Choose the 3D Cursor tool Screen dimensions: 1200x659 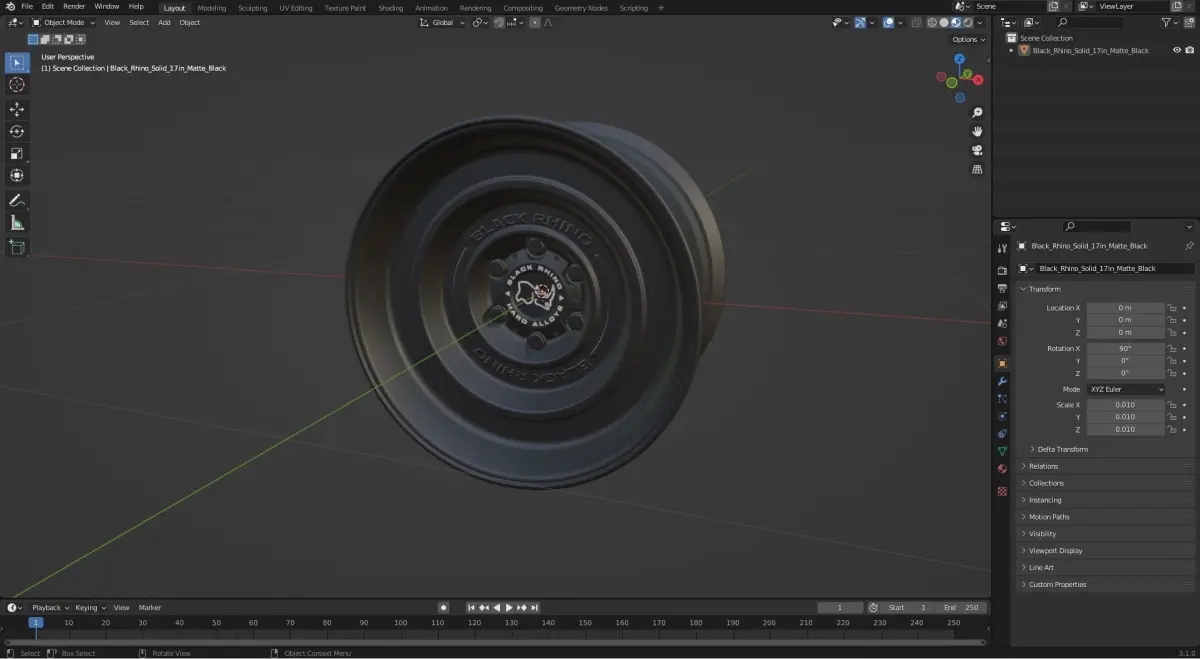[x=17, y=85]
